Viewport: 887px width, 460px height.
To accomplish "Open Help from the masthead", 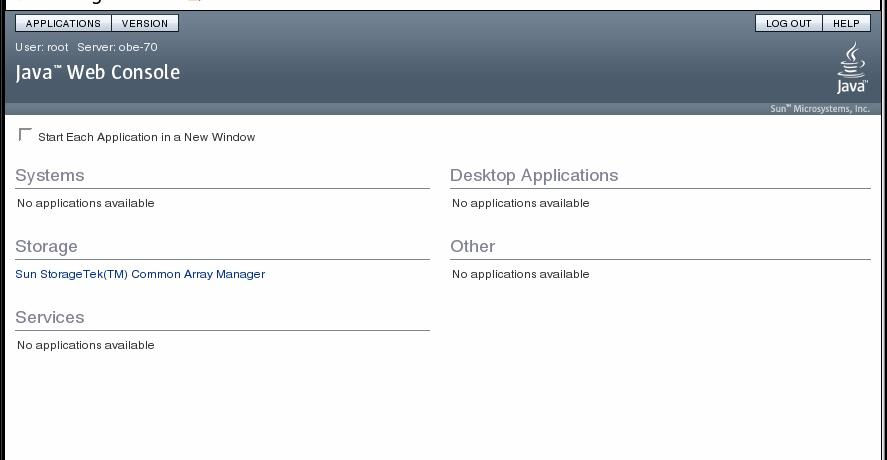I will (x=846, y=23).
